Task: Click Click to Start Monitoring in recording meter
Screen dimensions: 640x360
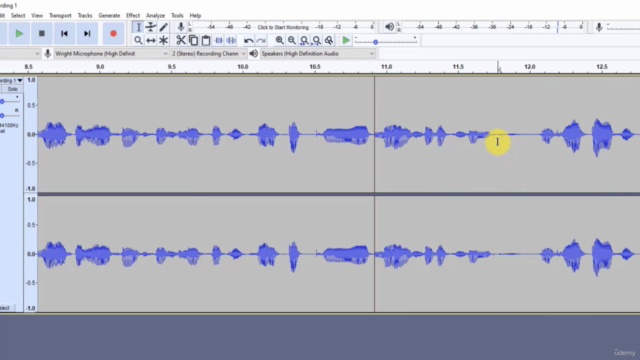Action: tap(283, 27)
